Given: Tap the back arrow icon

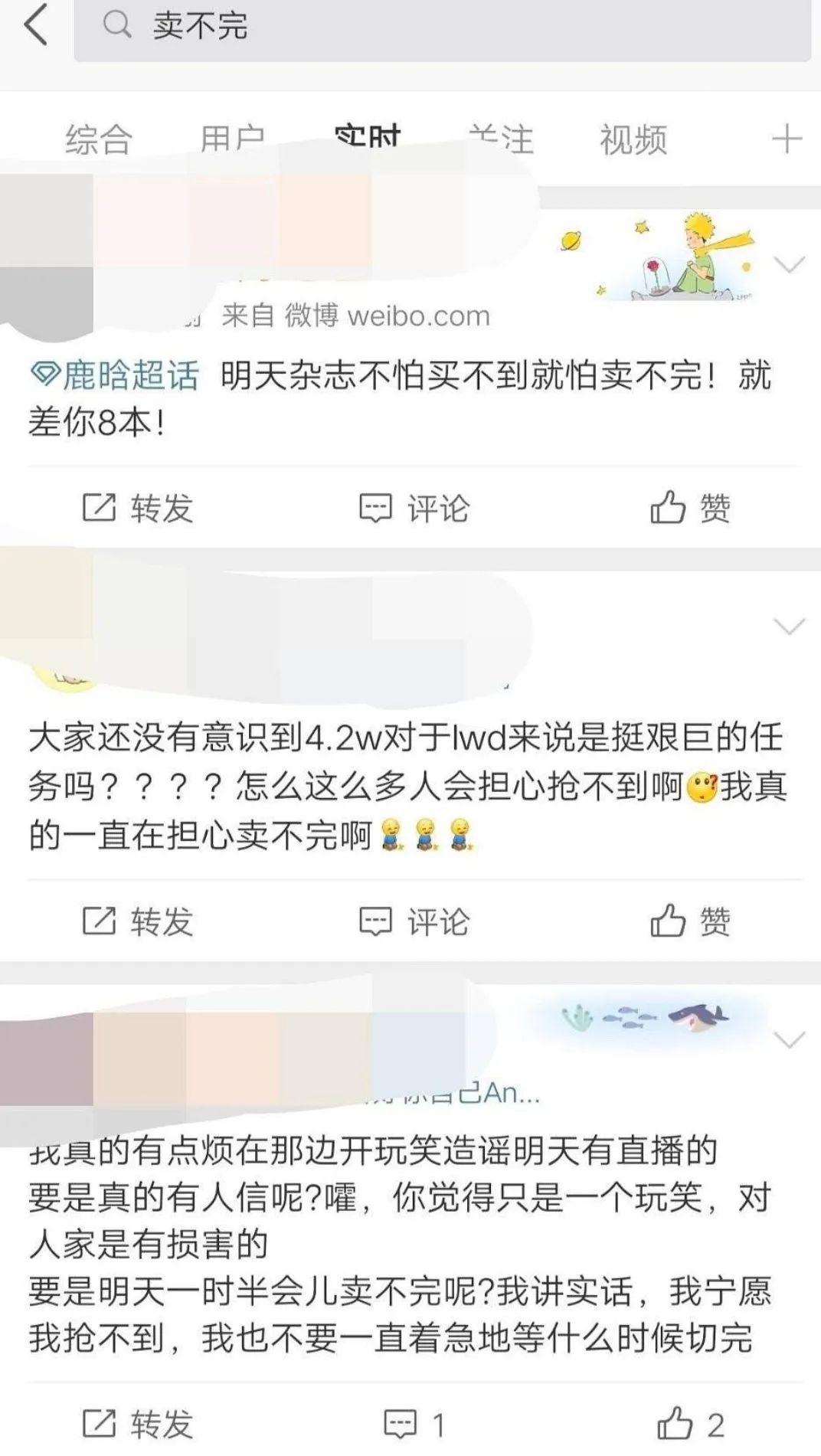Looking at the screenshot, I should [x=35, y=25].
